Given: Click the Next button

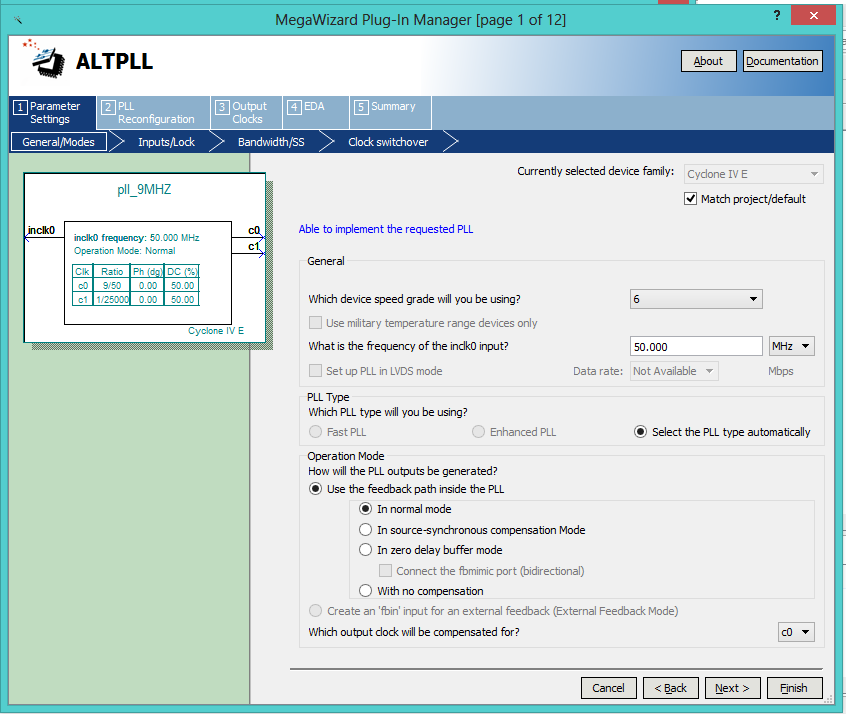Looking at the screenshot, I should coord(732,688).
